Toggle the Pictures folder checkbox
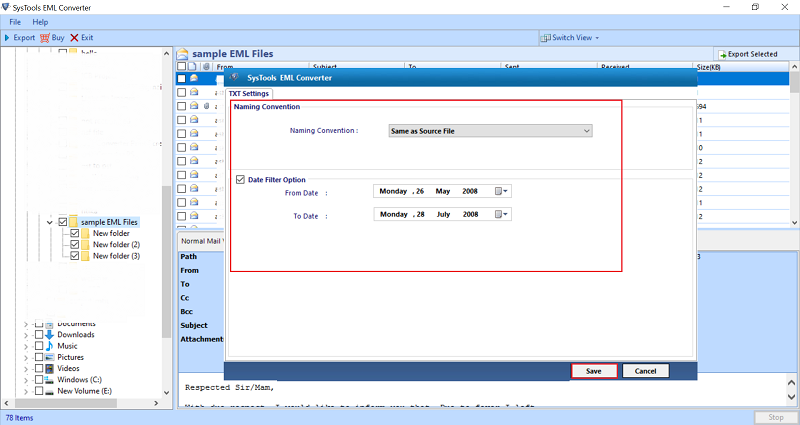 [39, 358]
